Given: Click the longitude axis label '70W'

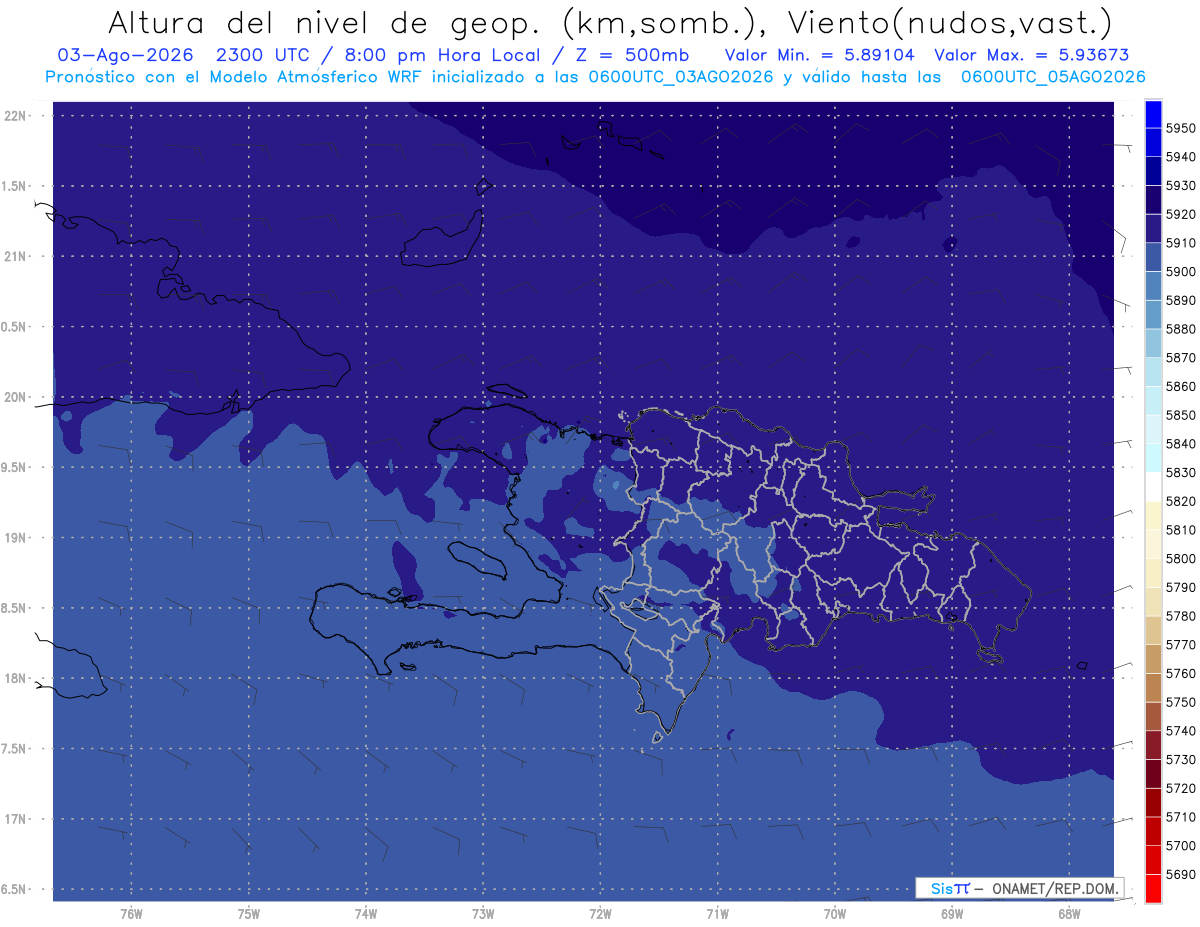Looking at the screenshot, I should click(834, 913).
